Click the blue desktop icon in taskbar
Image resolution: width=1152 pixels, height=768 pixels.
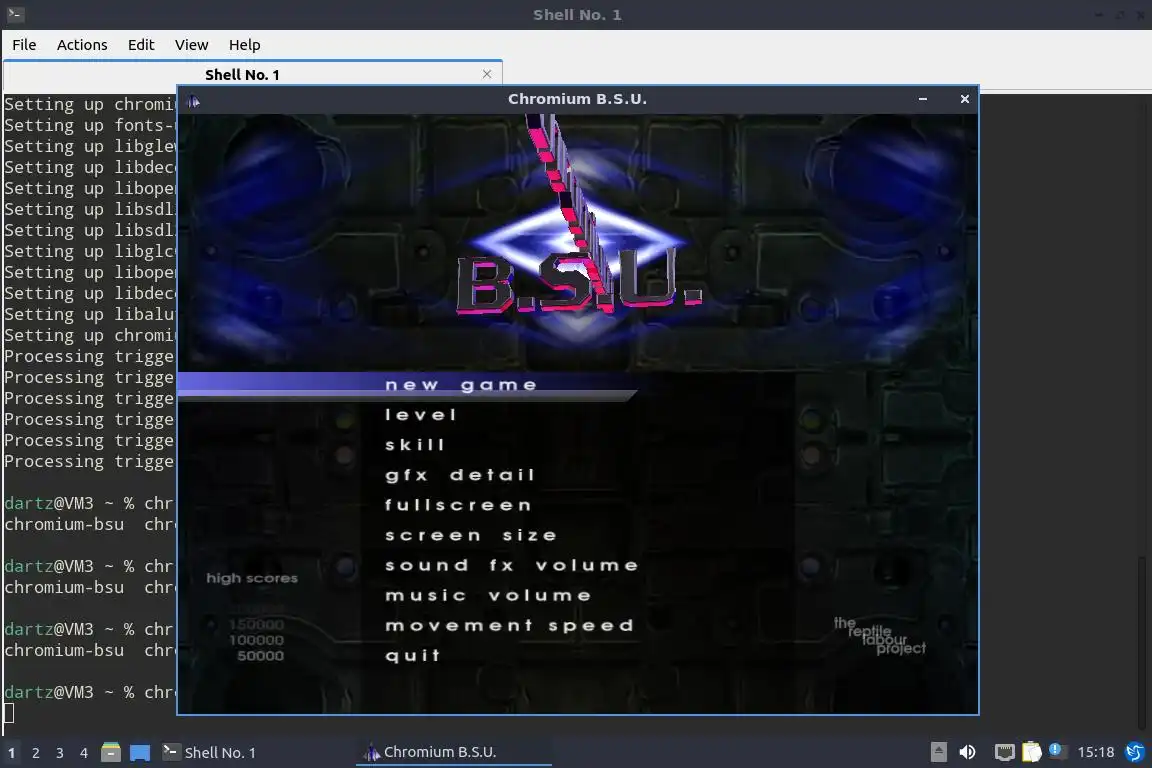[140, 753]
